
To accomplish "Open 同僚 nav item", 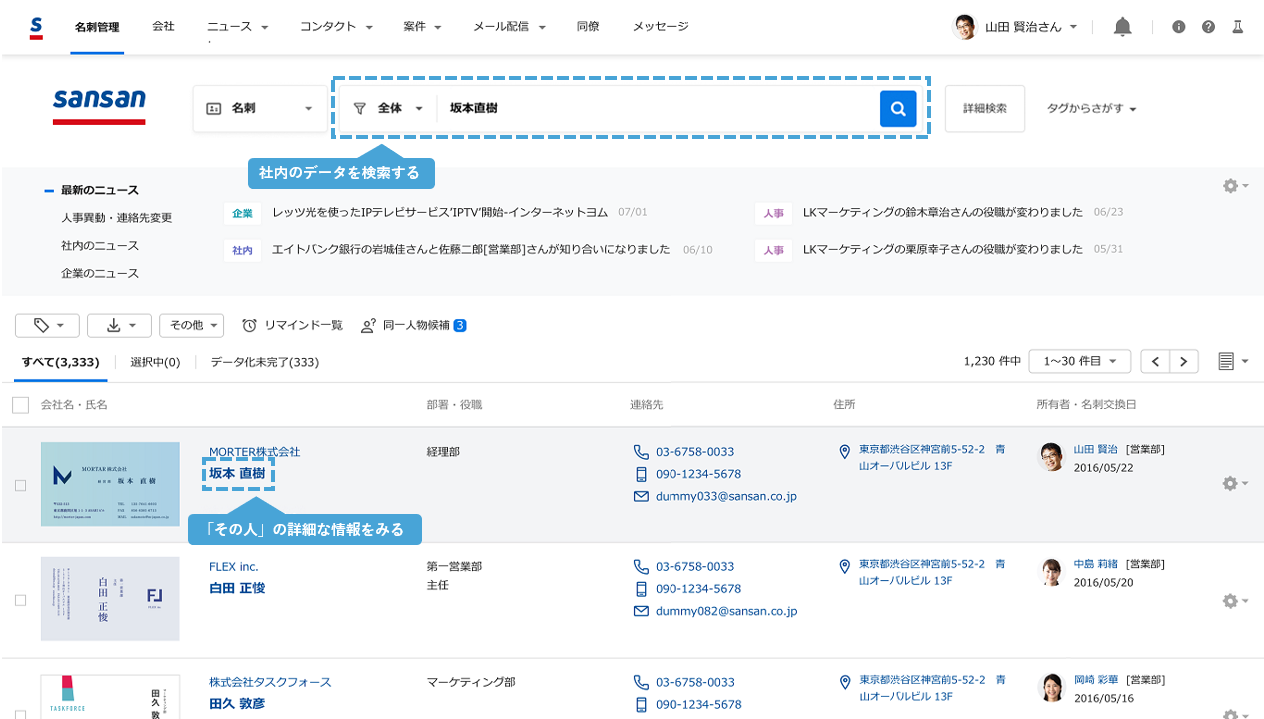I will click(588, 27).
